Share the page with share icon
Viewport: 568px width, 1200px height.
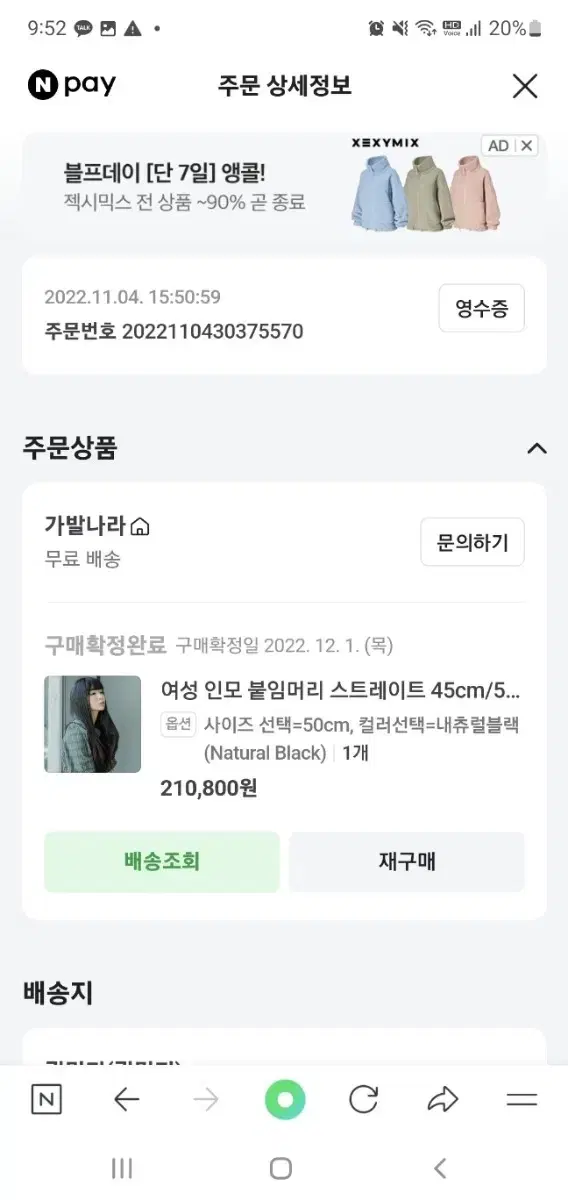(x=442, y=1101)
